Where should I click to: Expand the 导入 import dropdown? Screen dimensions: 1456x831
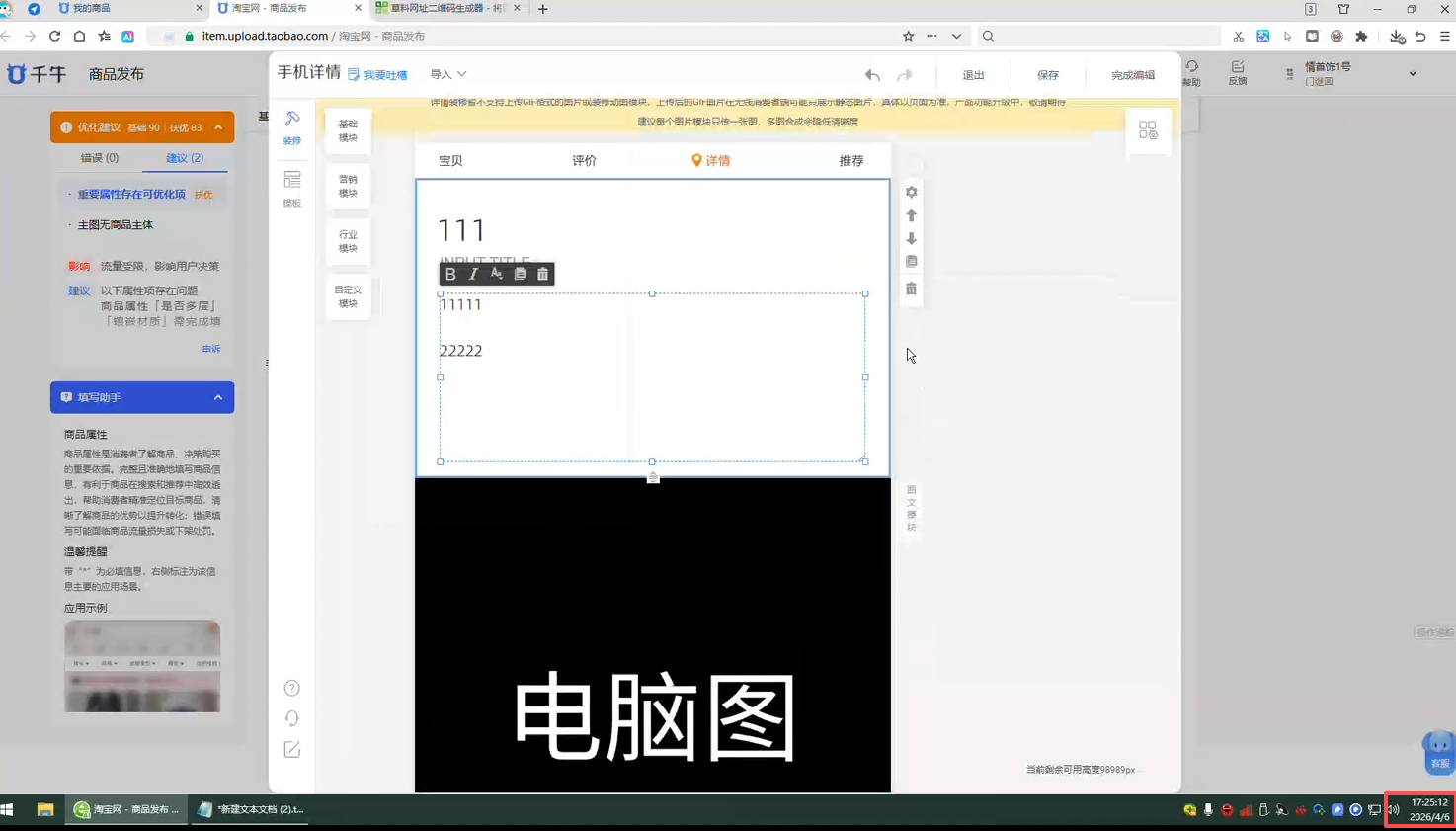[x=447, y=74]
